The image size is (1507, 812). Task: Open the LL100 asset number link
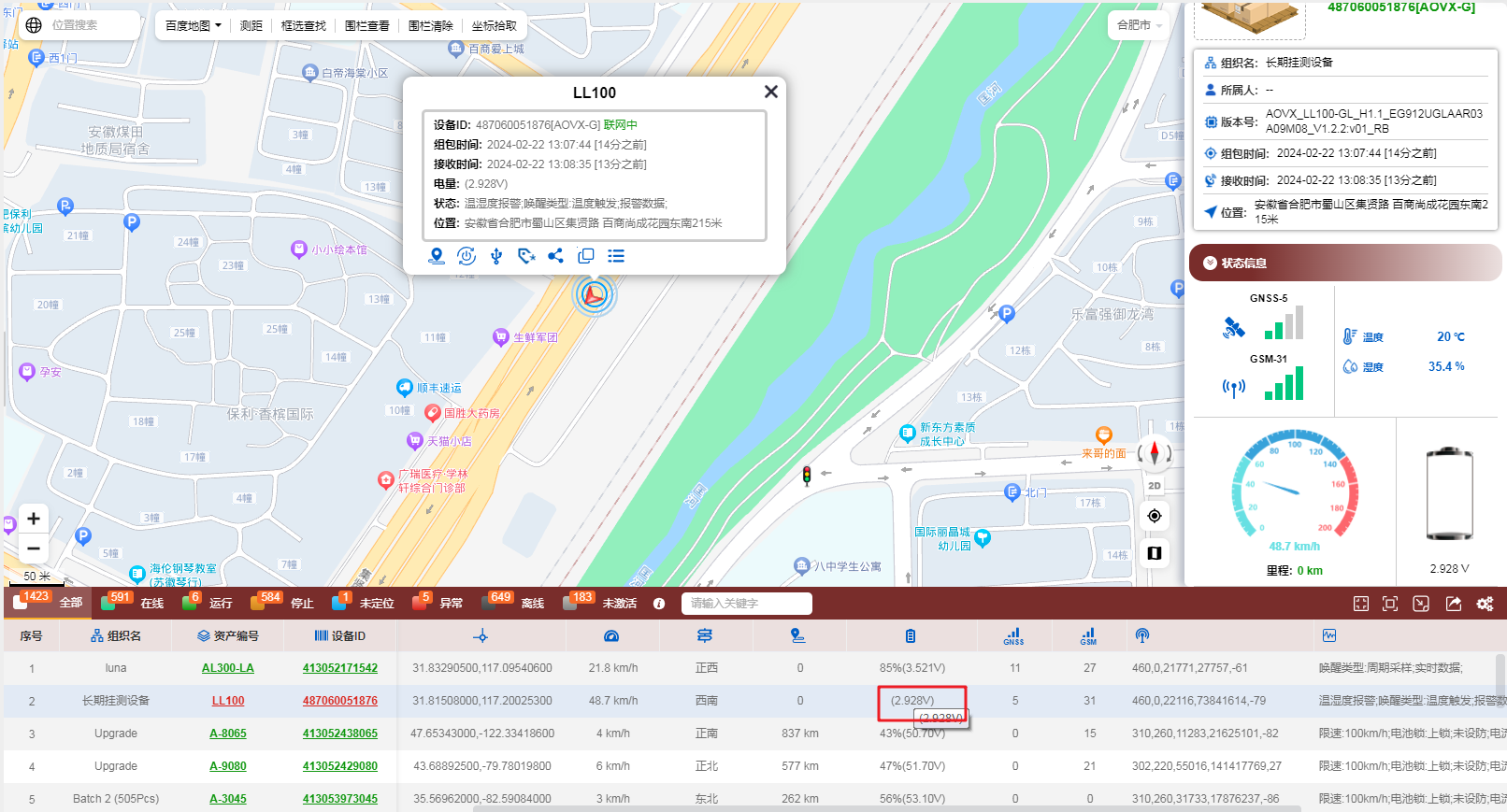coord(228,701)
